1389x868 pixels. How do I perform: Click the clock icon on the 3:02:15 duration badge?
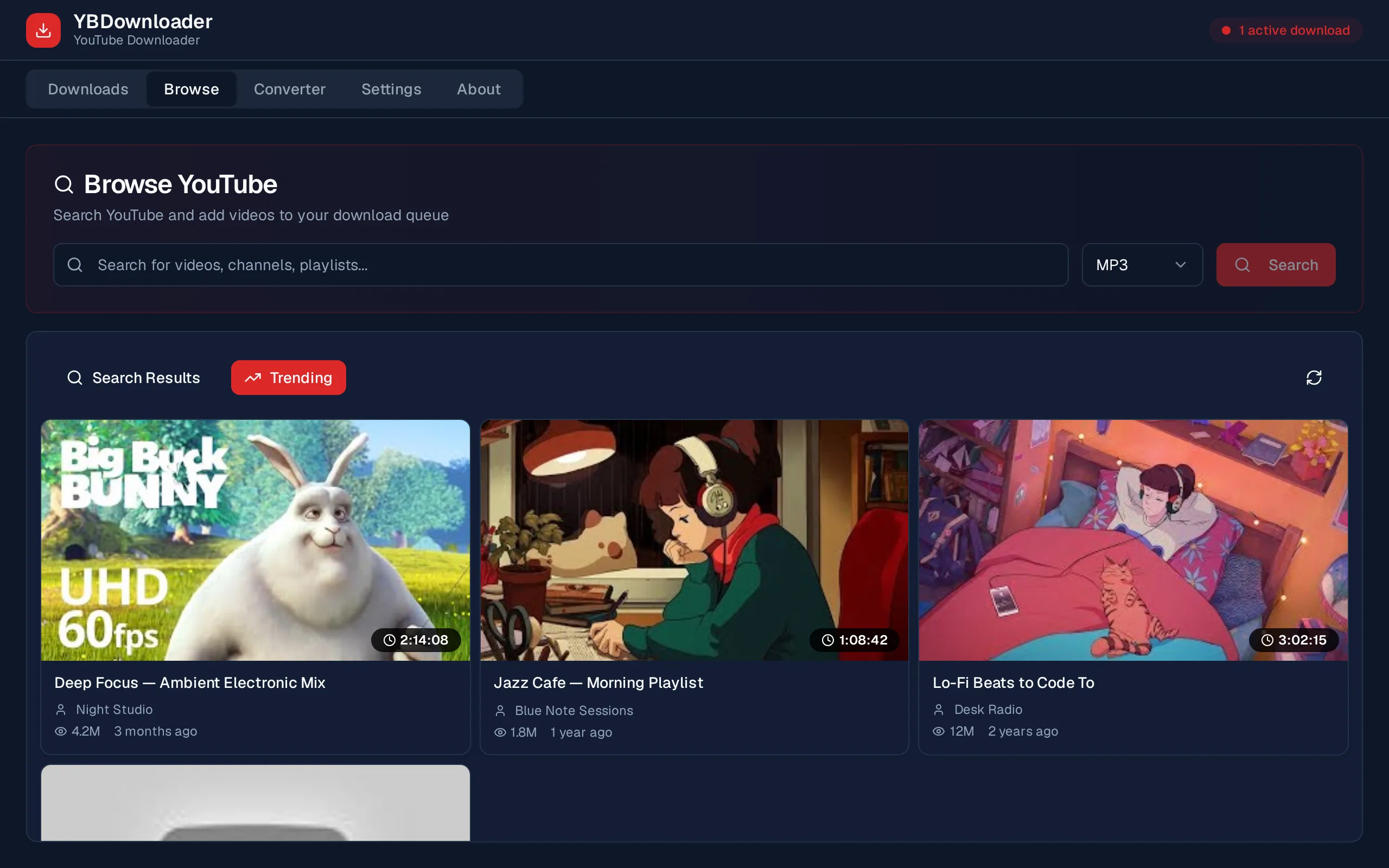tap(1267, 640)
